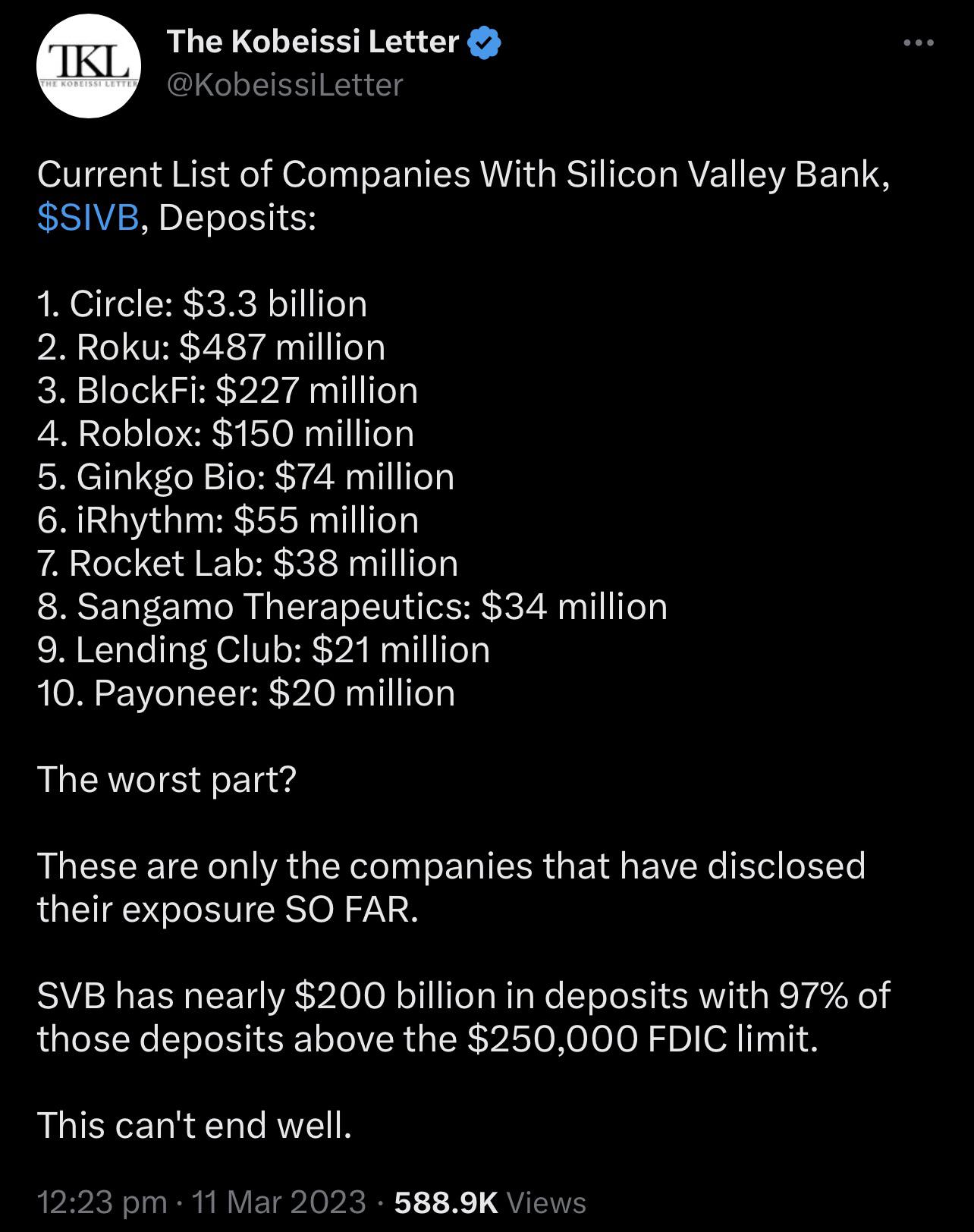Screen dimensions: 974x1232
Task: Select the Sangamo Therapeutics: $34 million entry
Action: 352,607
